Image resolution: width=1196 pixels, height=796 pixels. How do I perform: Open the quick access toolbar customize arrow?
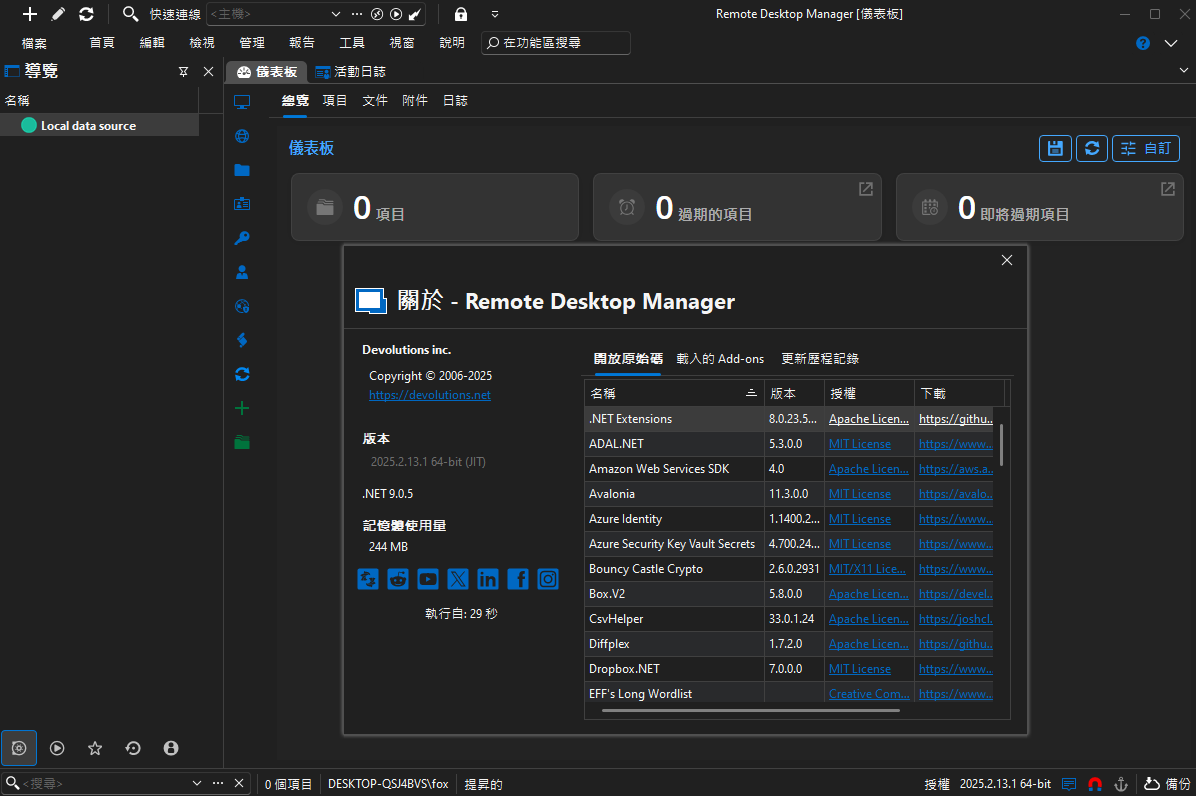495,14
